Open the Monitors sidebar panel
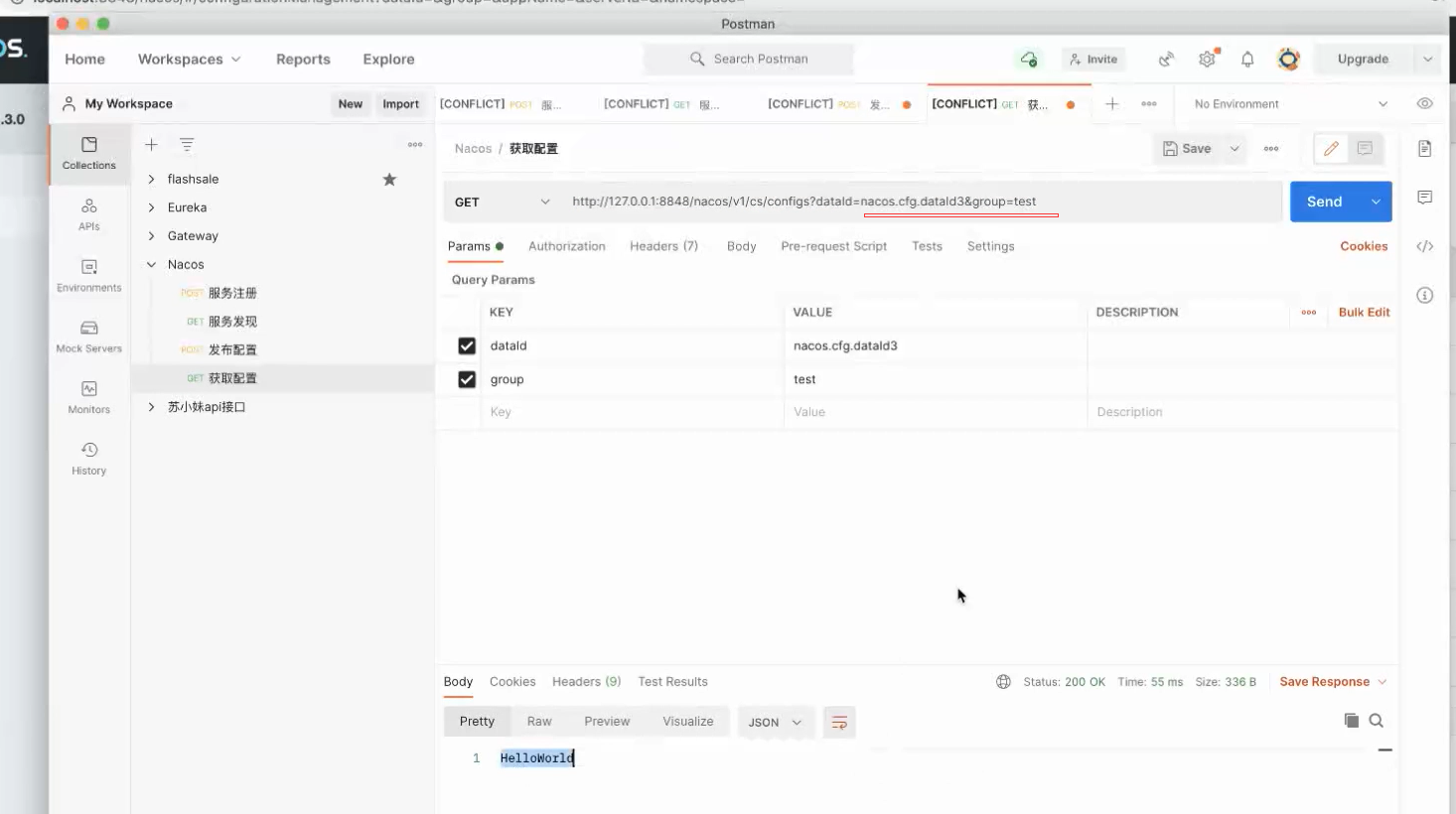The image size is (1456, 814). point(89,397)
